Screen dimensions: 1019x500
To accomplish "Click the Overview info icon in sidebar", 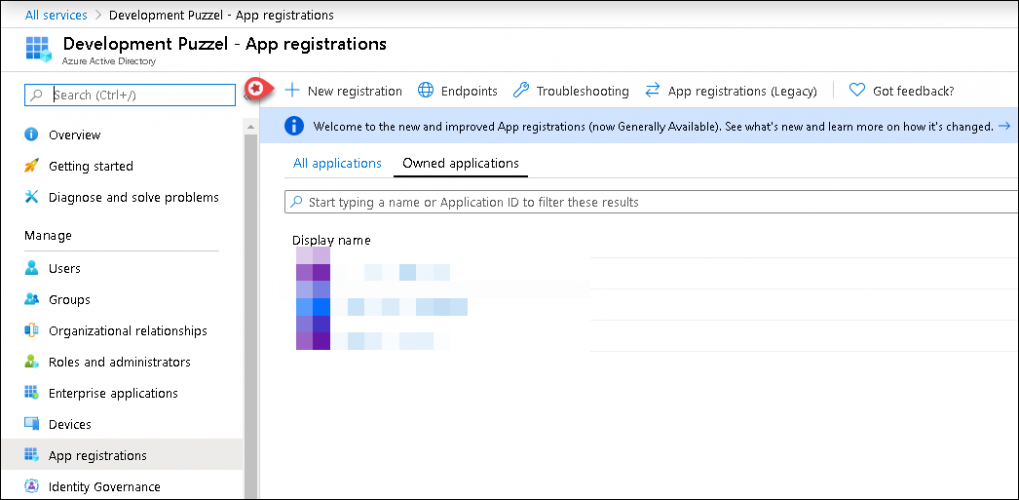I will (x=31, y=135).
